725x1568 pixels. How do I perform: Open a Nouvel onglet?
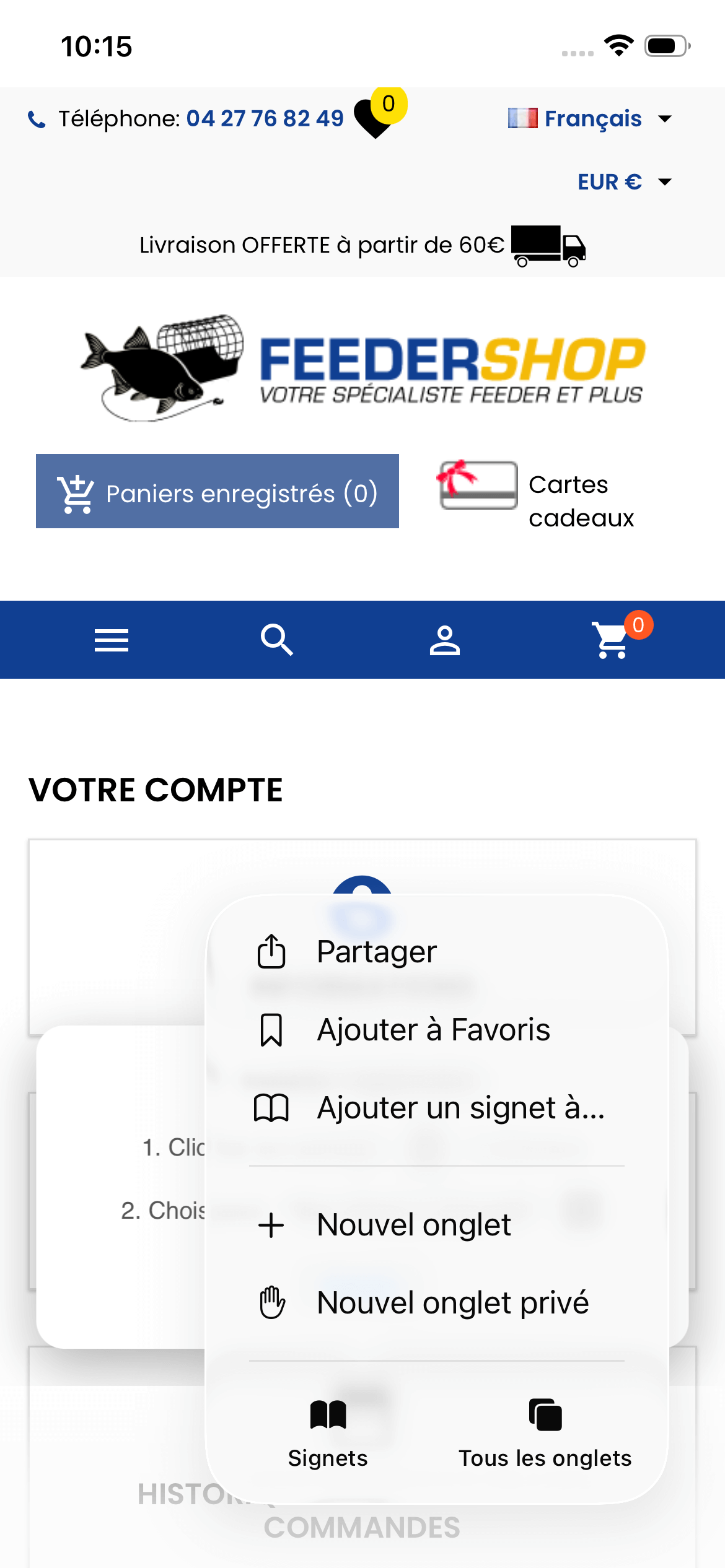413,1225
